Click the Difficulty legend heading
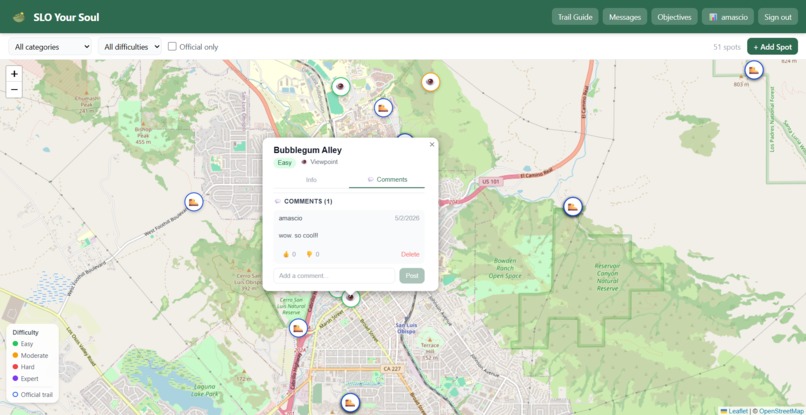The height and width of the screenshot is (415, 806). coord(26,332)
